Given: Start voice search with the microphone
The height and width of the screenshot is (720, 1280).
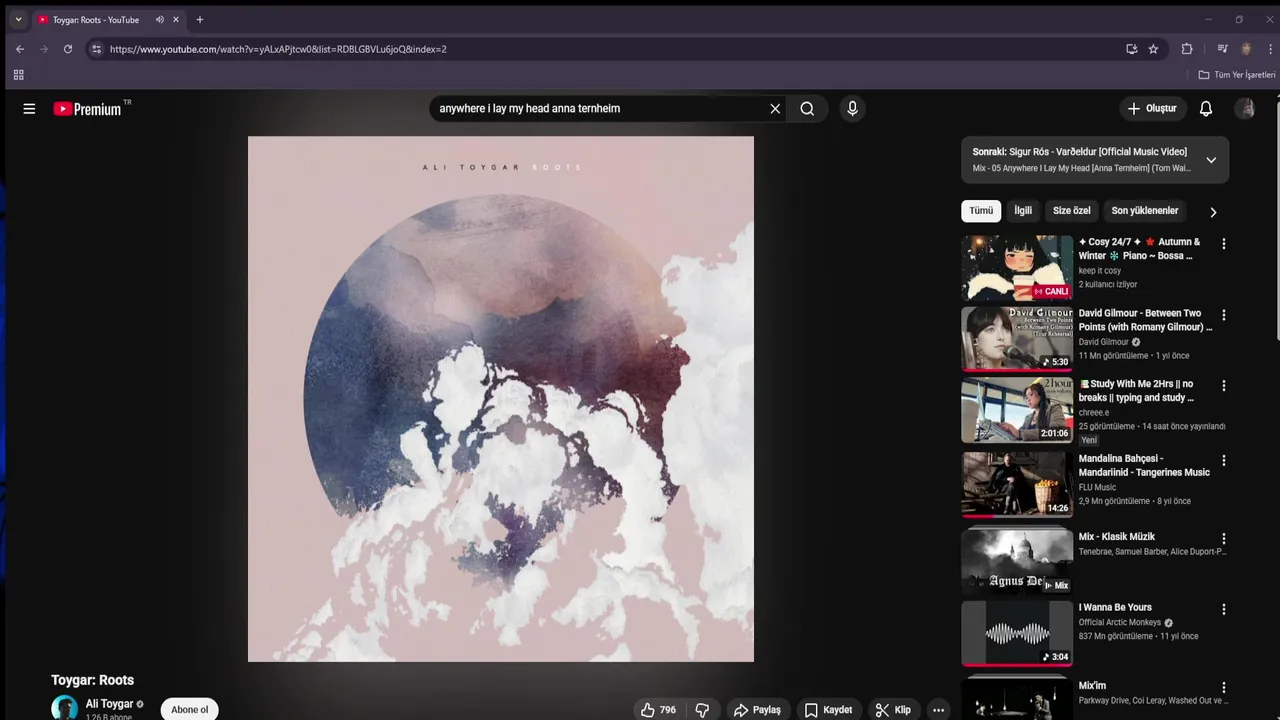Looking at the screenshot, I should click(x=852, y=109).
